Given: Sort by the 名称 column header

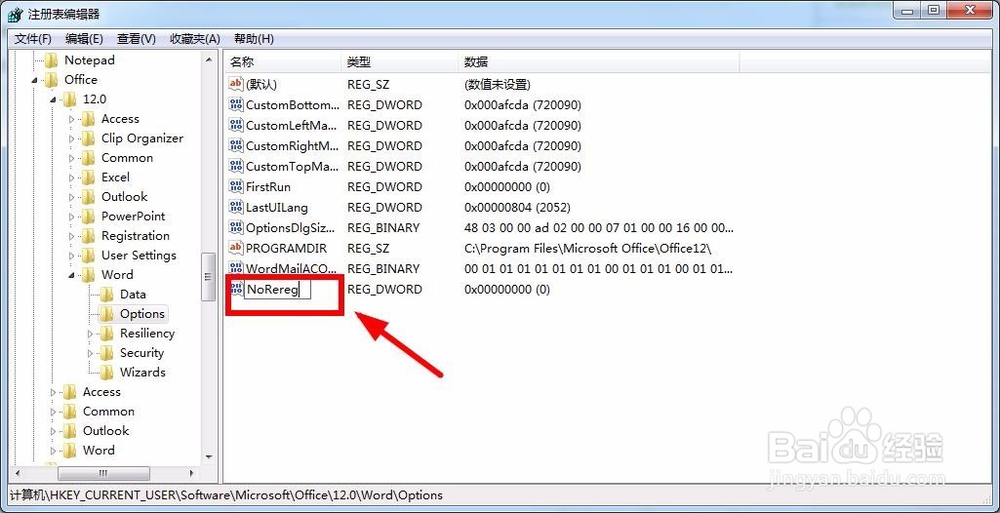Looking at the screenshot, I should 283,62.
